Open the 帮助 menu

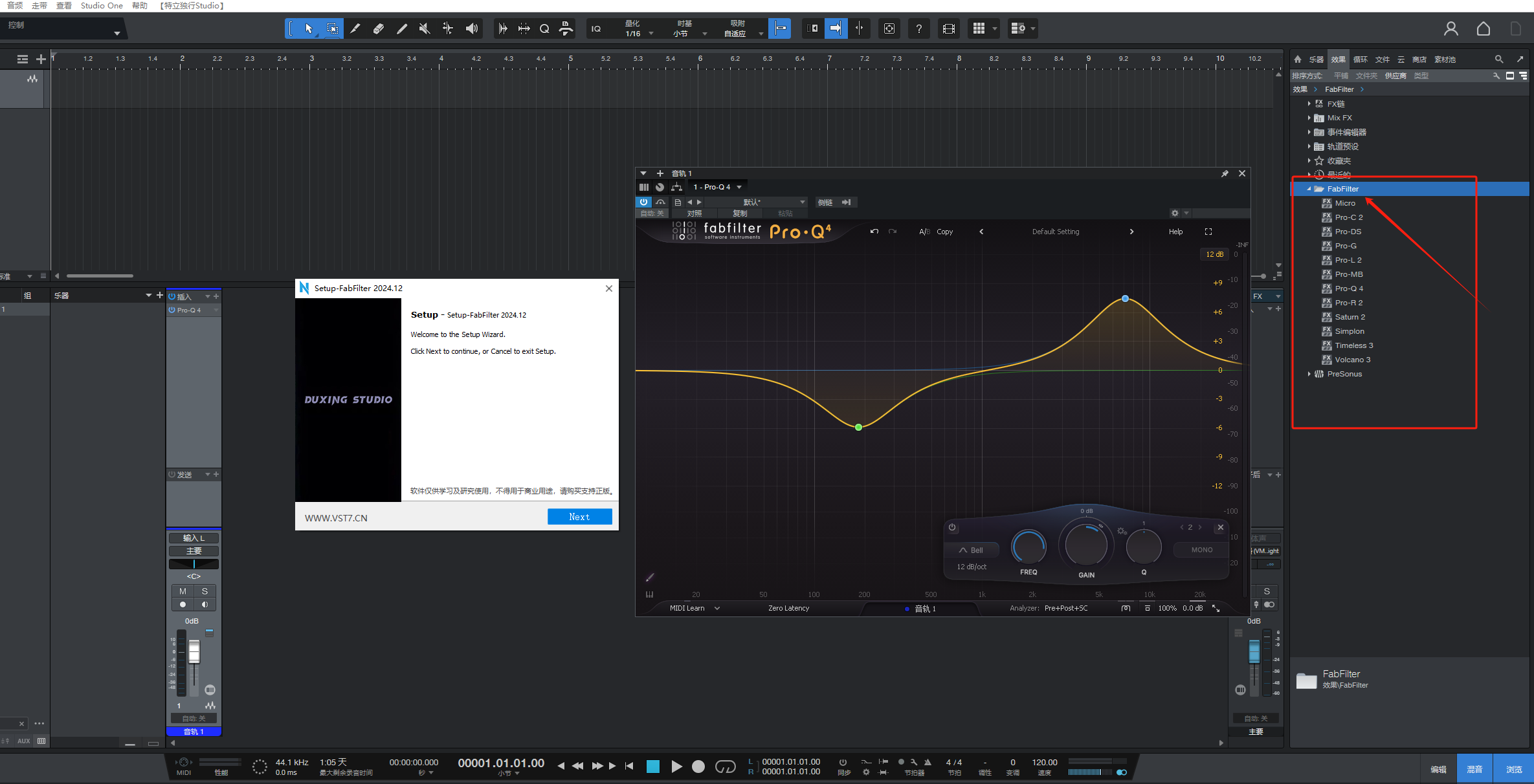140,5
